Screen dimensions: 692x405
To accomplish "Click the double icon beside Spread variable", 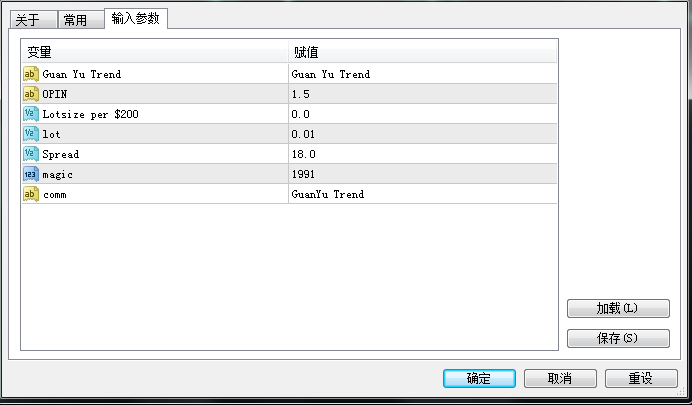I will (x=30, y=154).
